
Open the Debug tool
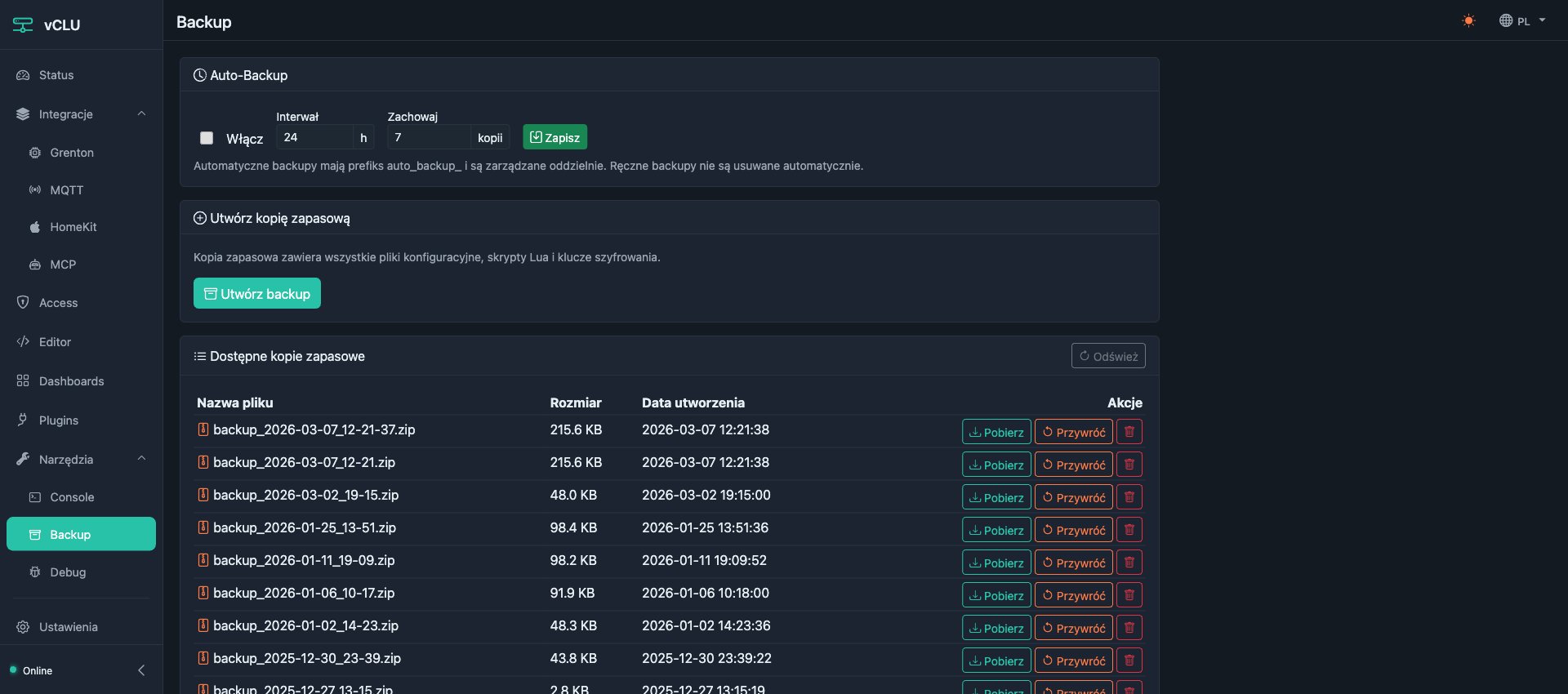[81, 572]
